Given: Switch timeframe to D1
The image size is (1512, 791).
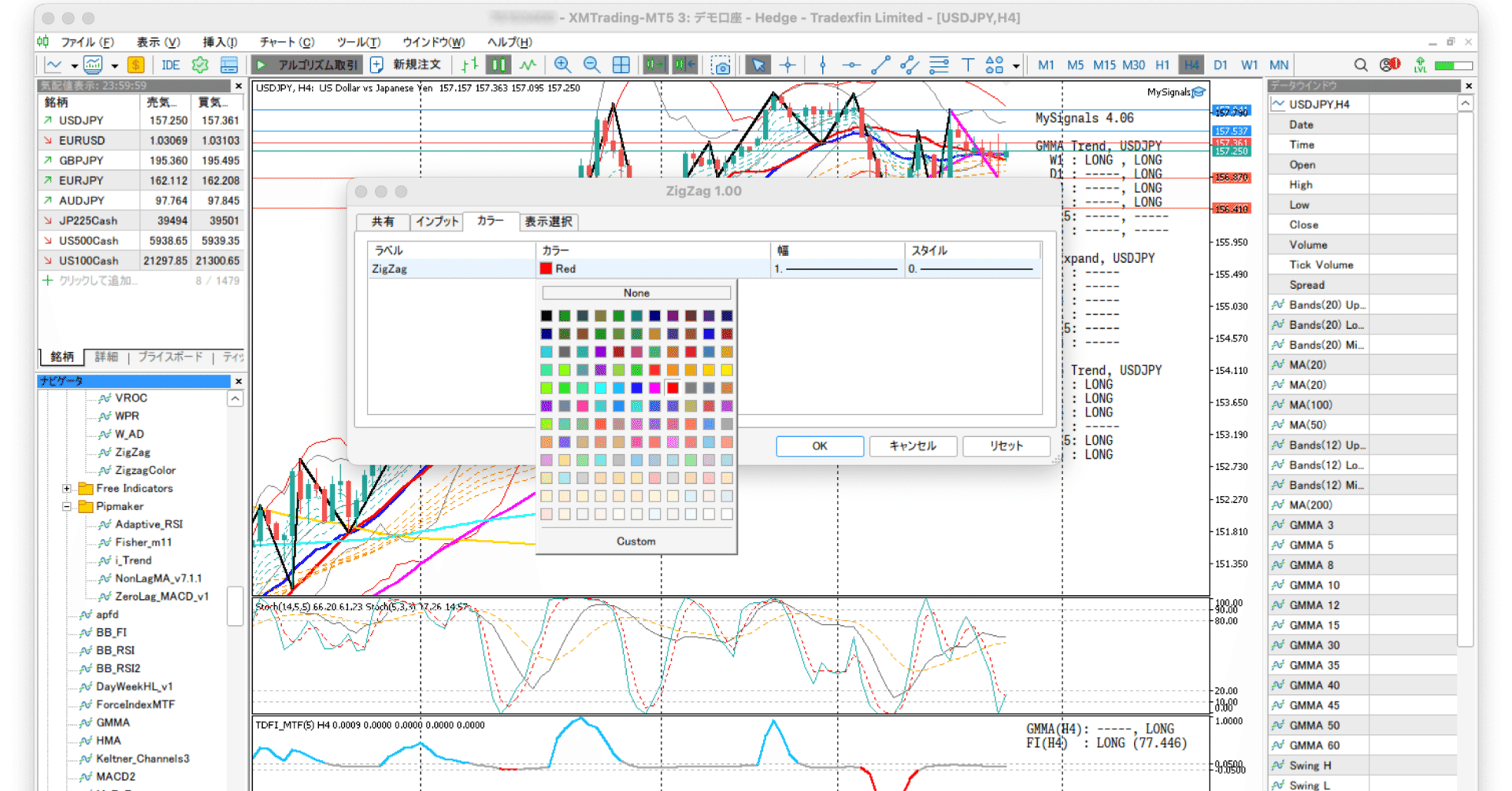Looking at the screenshot, I should [x=1220, y=65].
